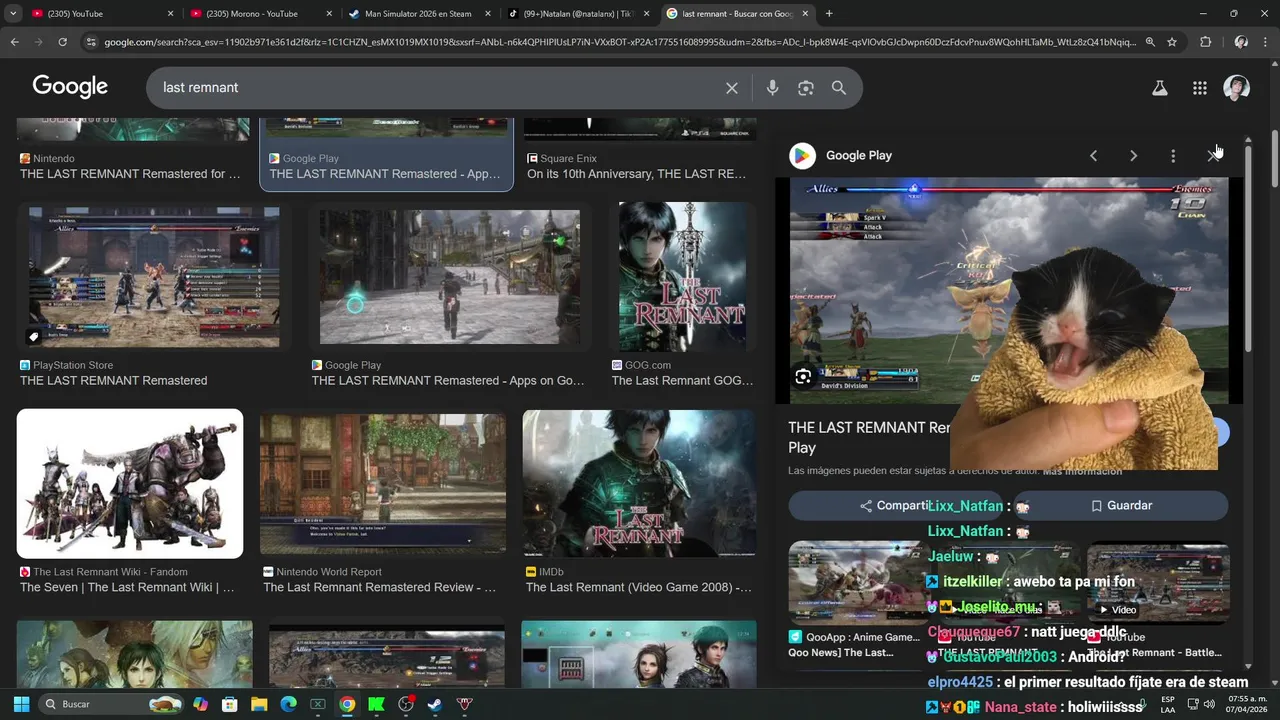1280x720 pixels.
Task: Open Chrome from the taskbar
Action: (x=347, y=704)
